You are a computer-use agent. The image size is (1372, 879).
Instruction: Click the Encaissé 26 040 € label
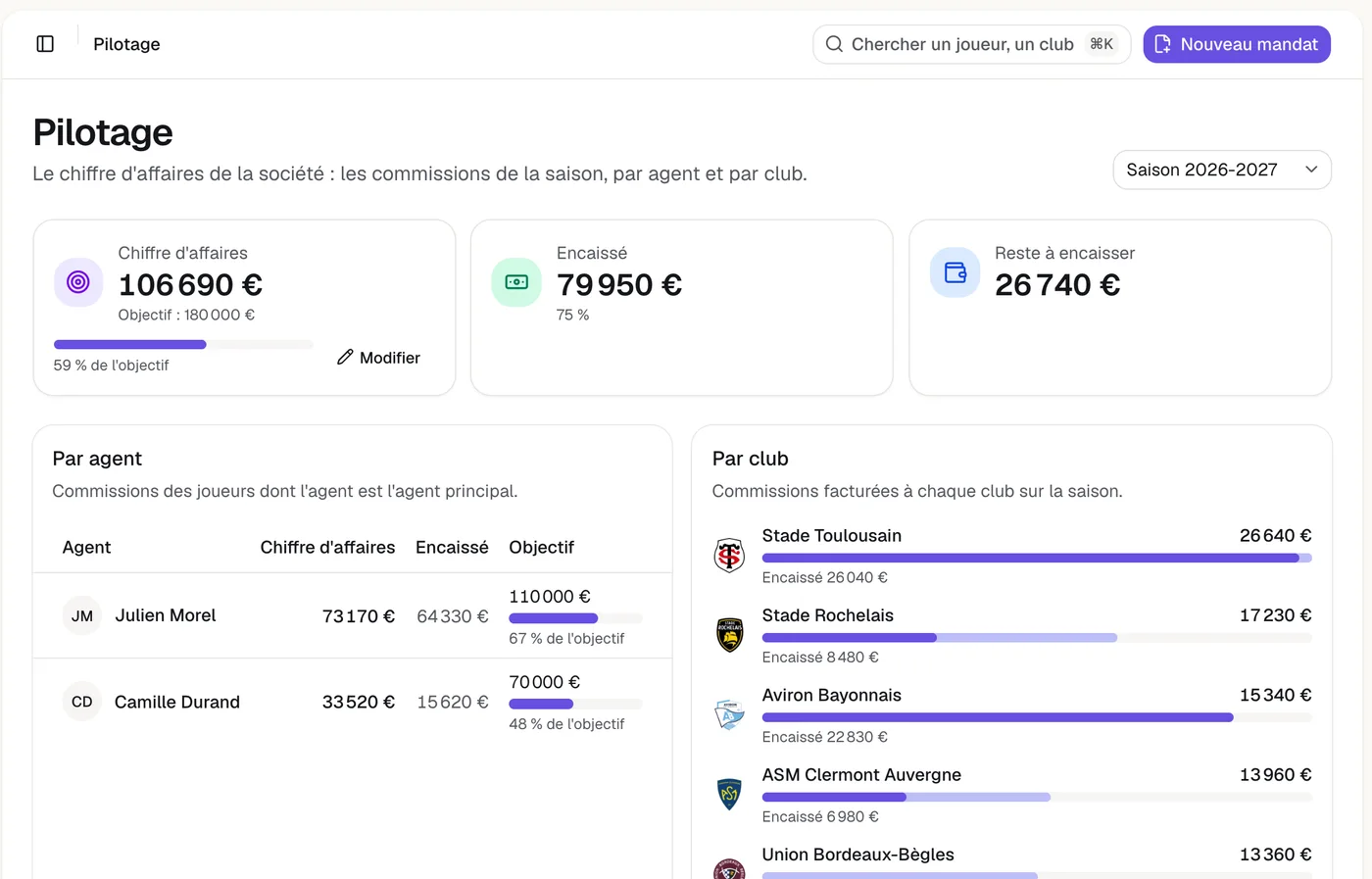pos(825,577)
